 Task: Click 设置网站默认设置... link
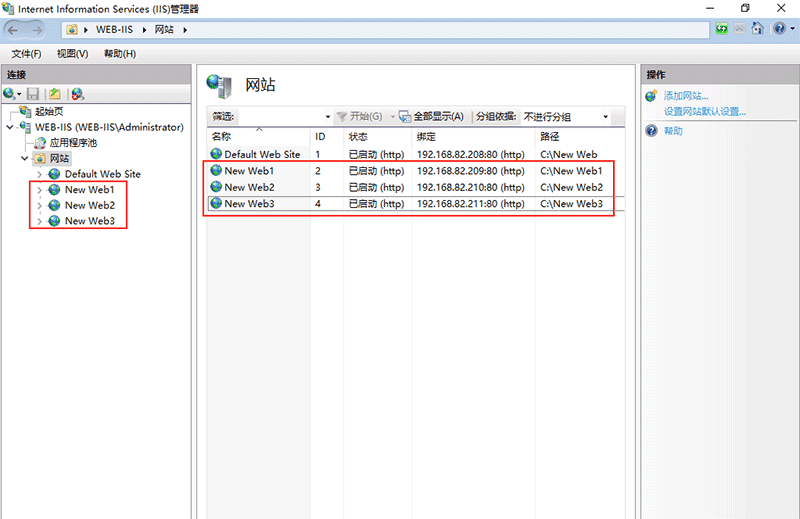705,112
